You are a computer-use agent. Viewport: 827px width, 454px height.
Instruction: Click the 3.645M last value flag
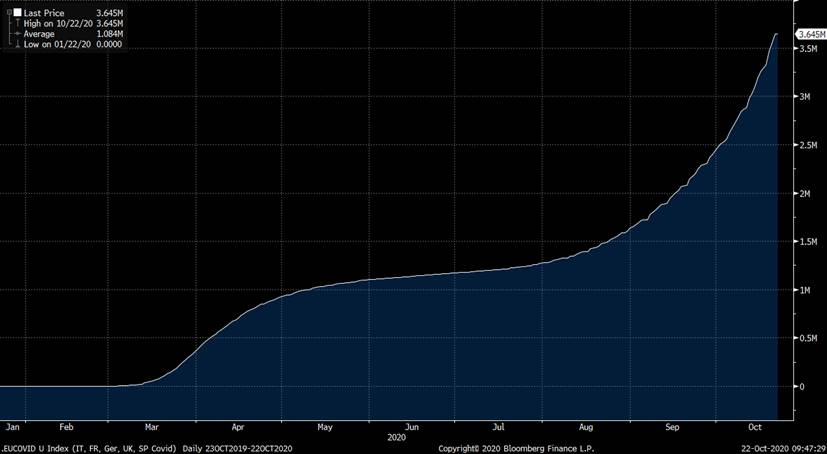pos(809,34)
